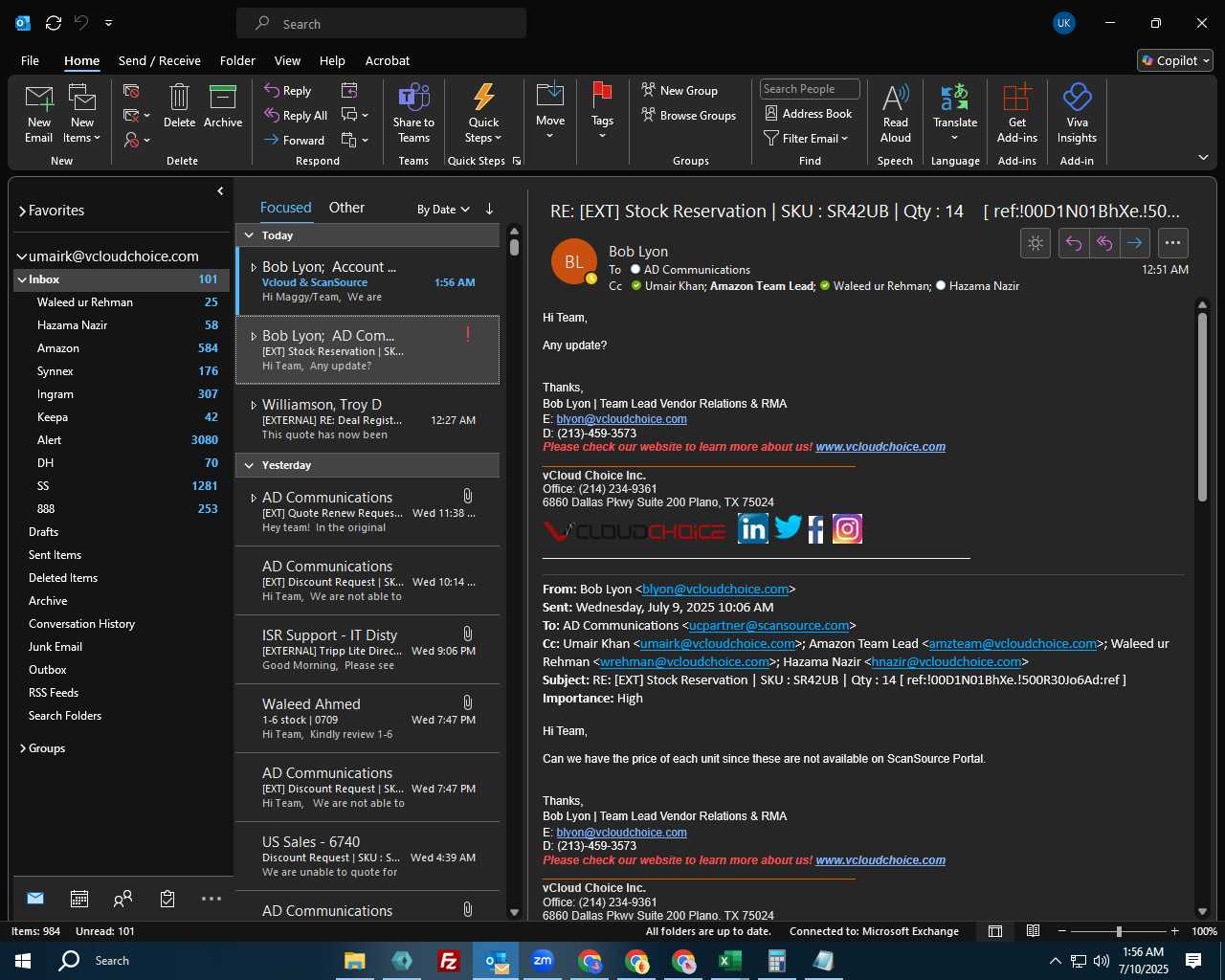Open the www.vcloudchoice.com link at top
Screen dimensions: 1225x980
(x=880, y=447)
